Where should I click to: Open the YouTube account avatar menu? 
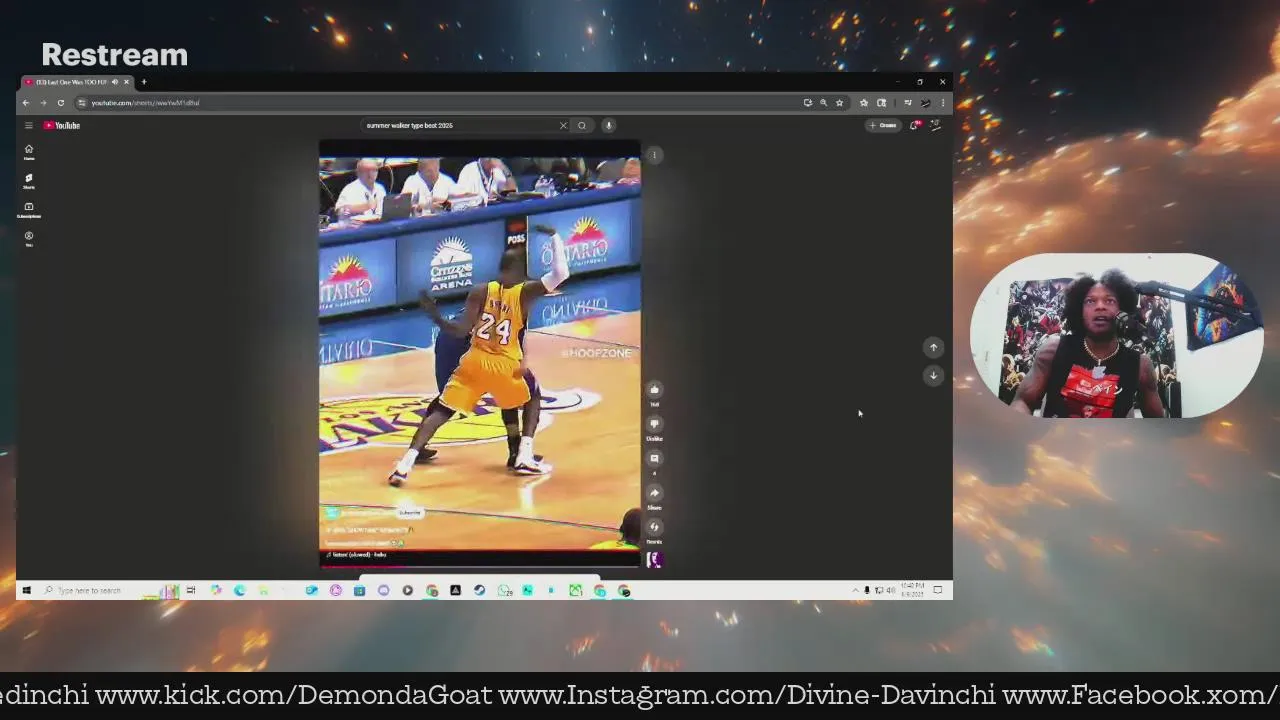(936, 125)
